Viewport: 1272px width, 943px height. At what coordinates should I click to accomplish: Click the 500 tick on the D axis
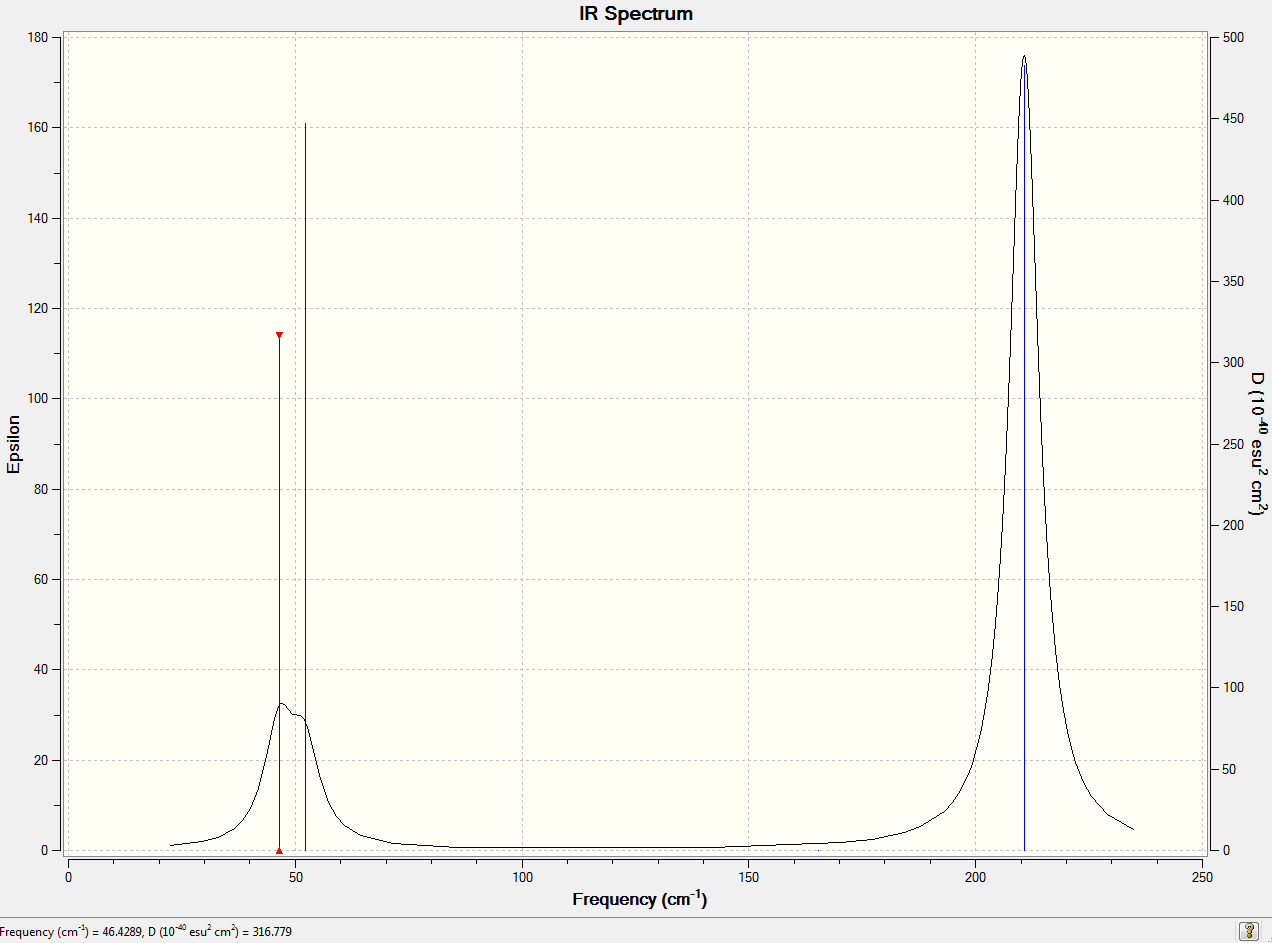[x=1233, y=37]
